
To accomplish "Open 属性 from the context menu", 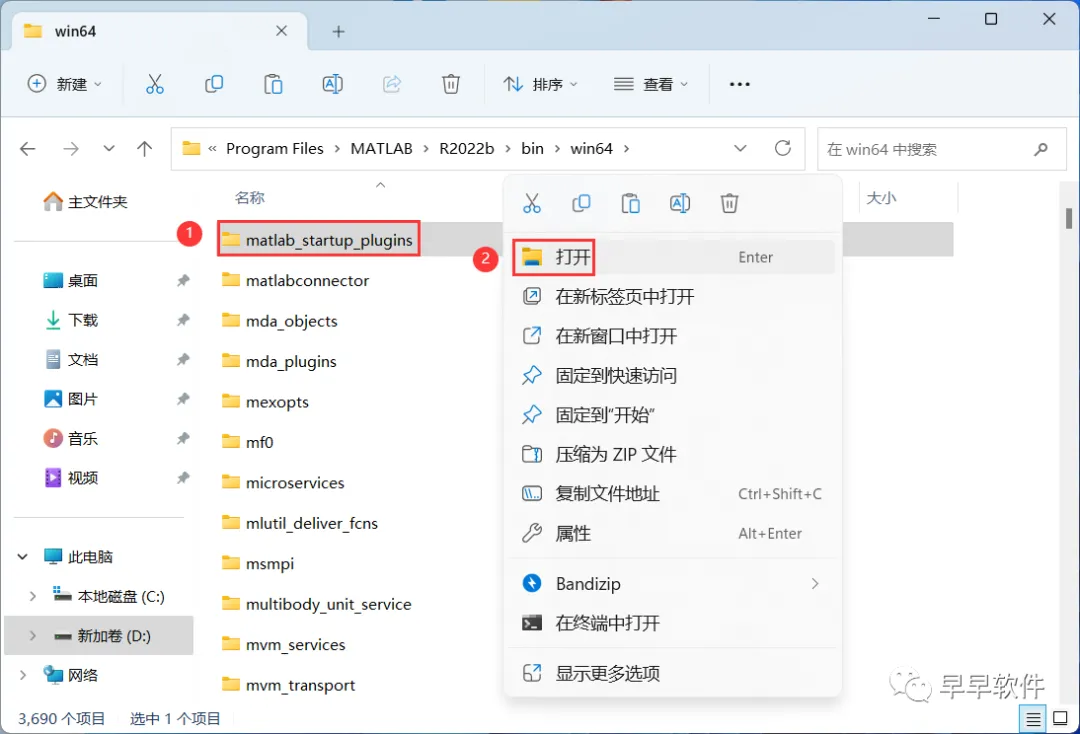I will [674, 534].
